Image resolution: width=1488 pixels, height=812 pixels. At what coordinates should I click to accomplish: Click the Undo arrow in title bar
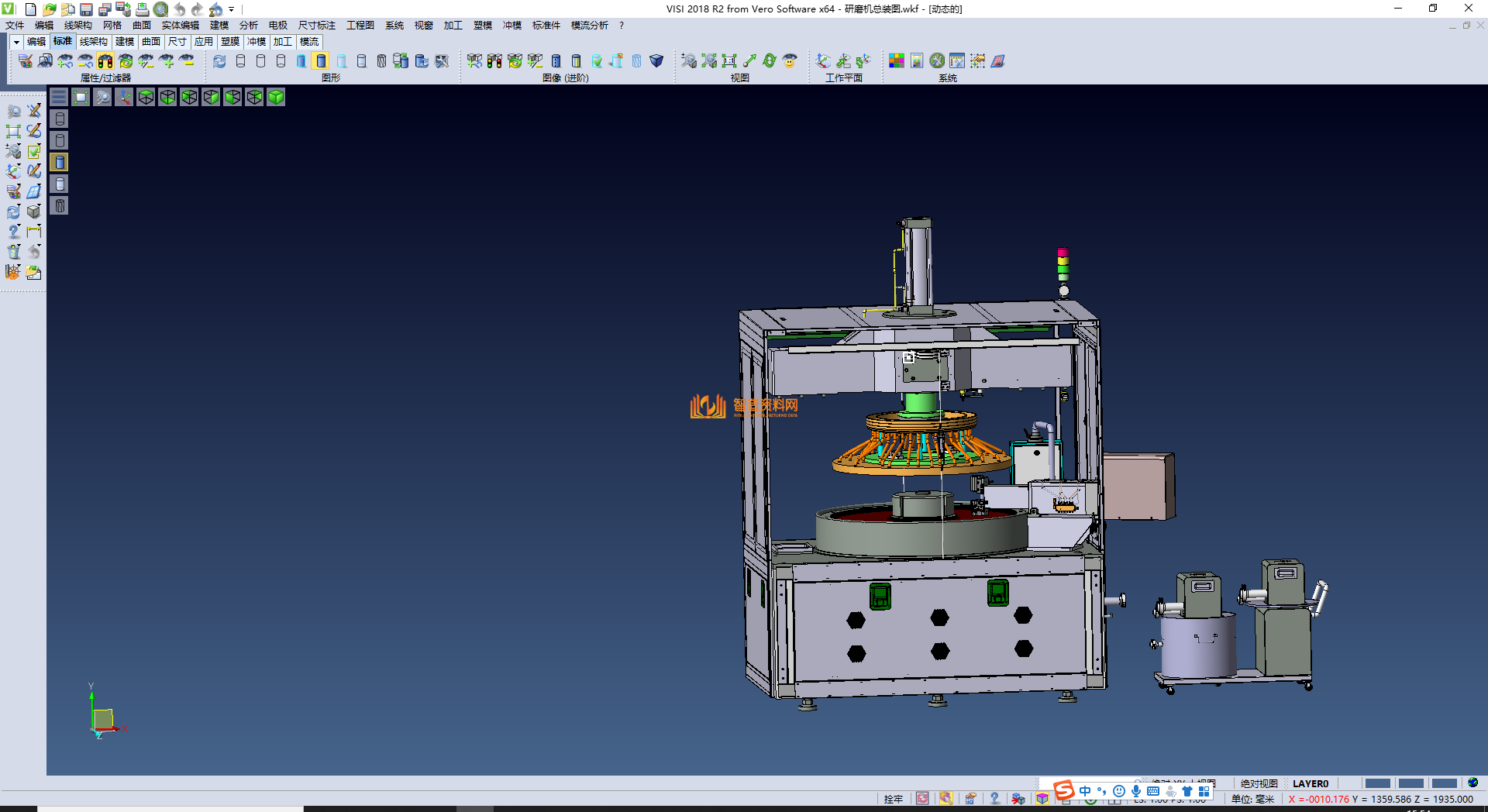point(180,9)
